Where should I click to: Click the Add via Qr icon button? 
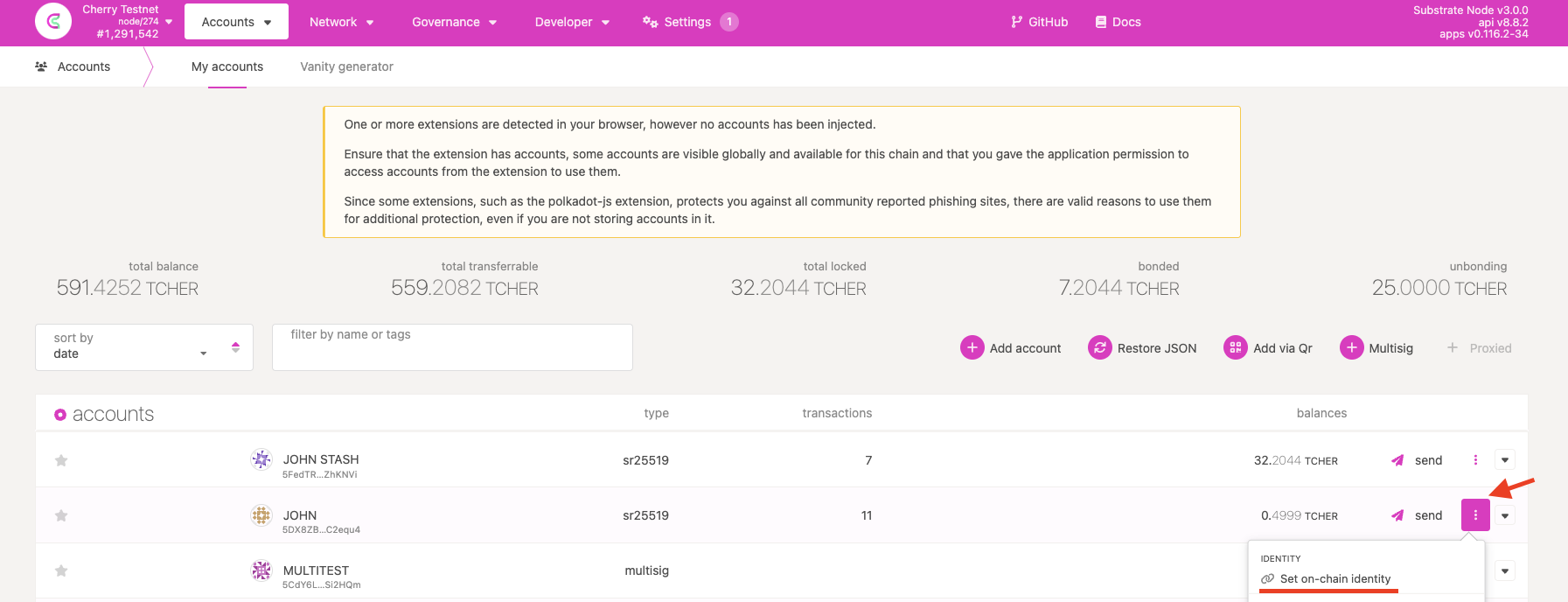(x=1235, y=348)
